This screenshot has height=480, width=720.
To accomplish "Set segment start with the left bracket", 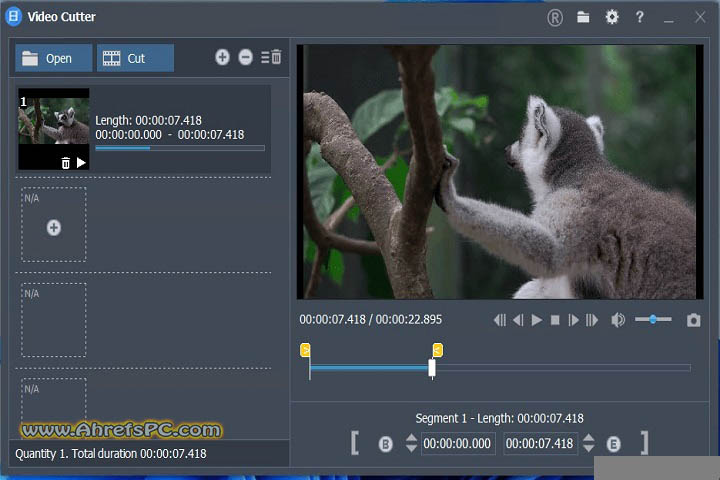I will (x=354, y=443).
